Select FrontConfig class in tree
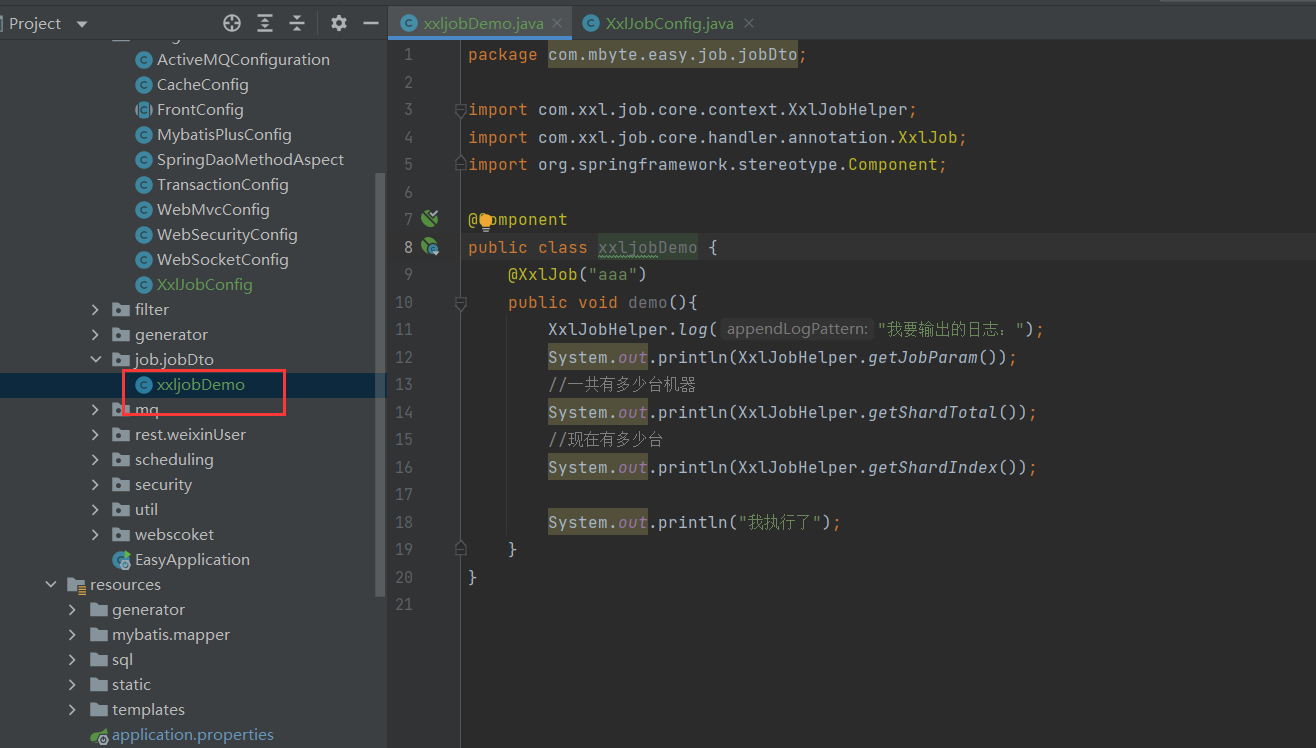 click(x=200, y=109)
